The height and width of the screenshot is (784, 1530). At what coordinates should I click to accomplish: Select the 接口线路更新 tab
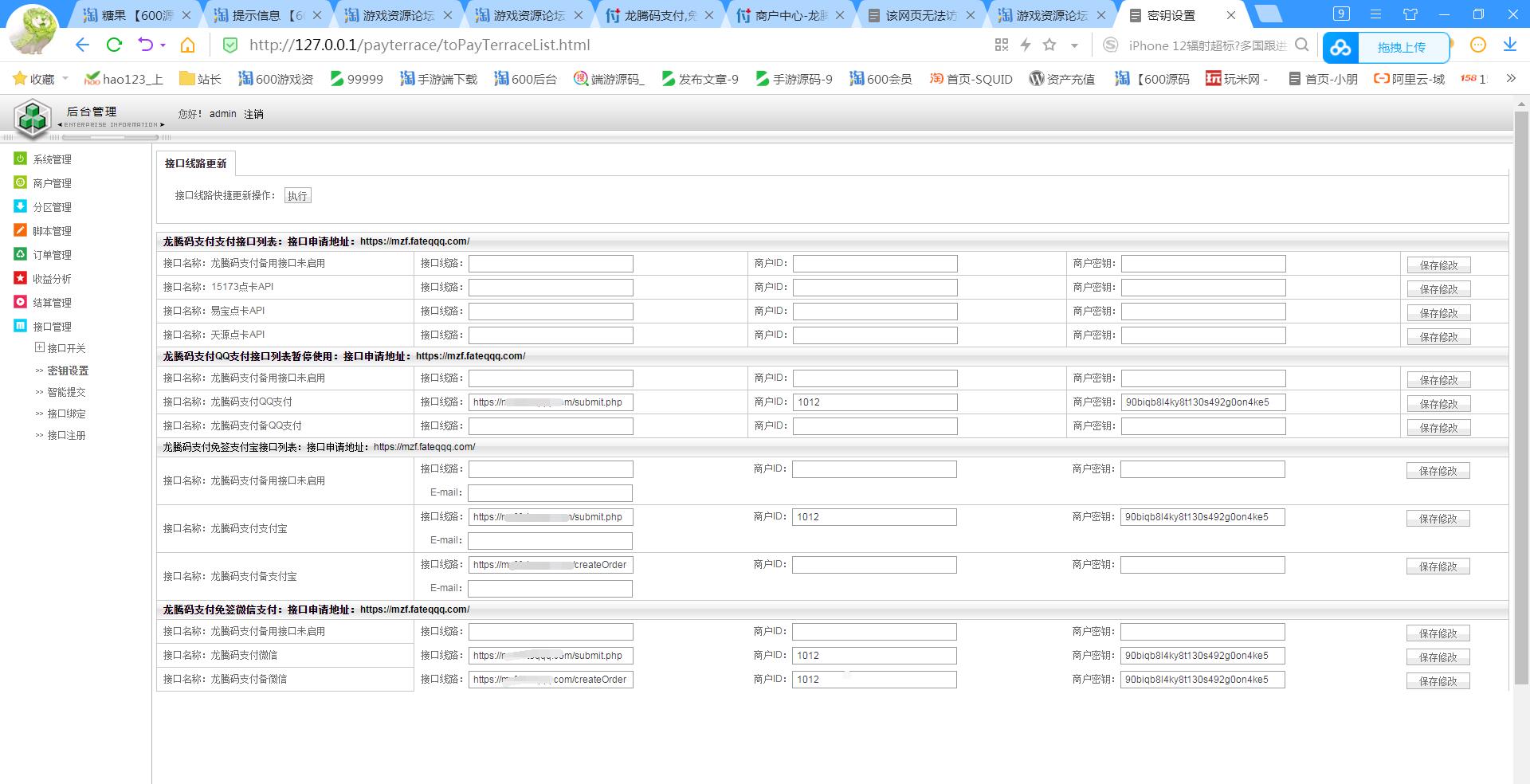[195, 163]
